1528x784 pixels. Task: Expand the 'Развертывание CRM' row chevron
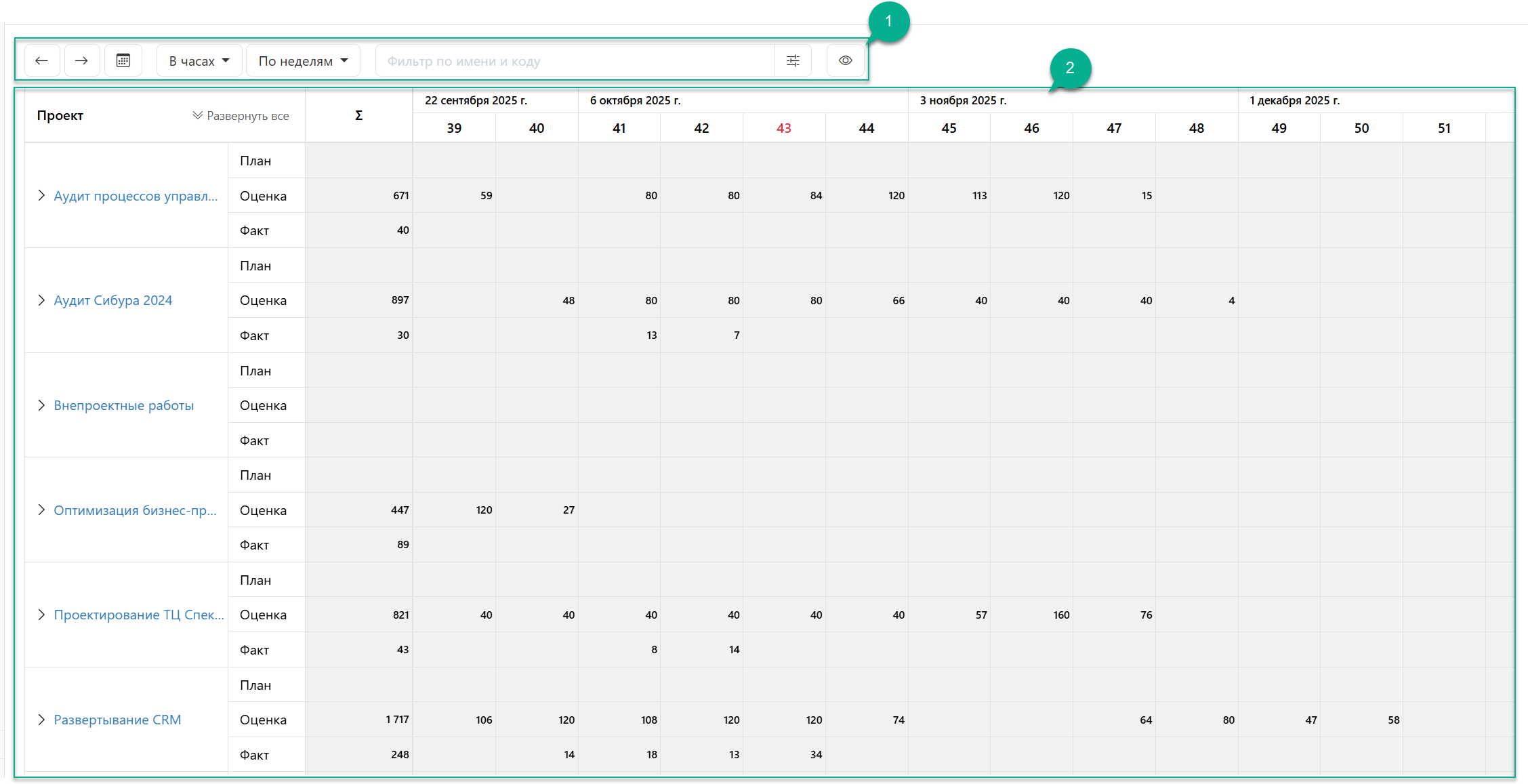pyautogui.click(x=41, y=720)
